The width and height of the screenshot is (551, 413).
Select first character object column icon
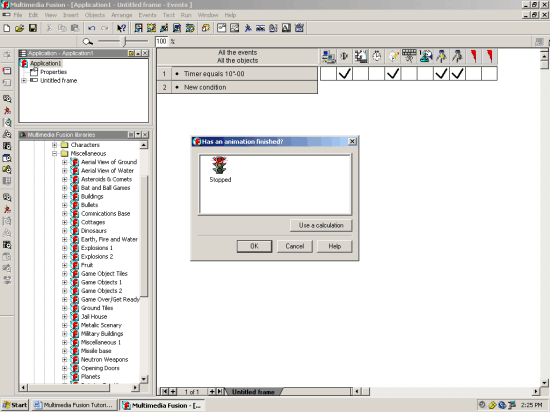(x=441, y=56)
